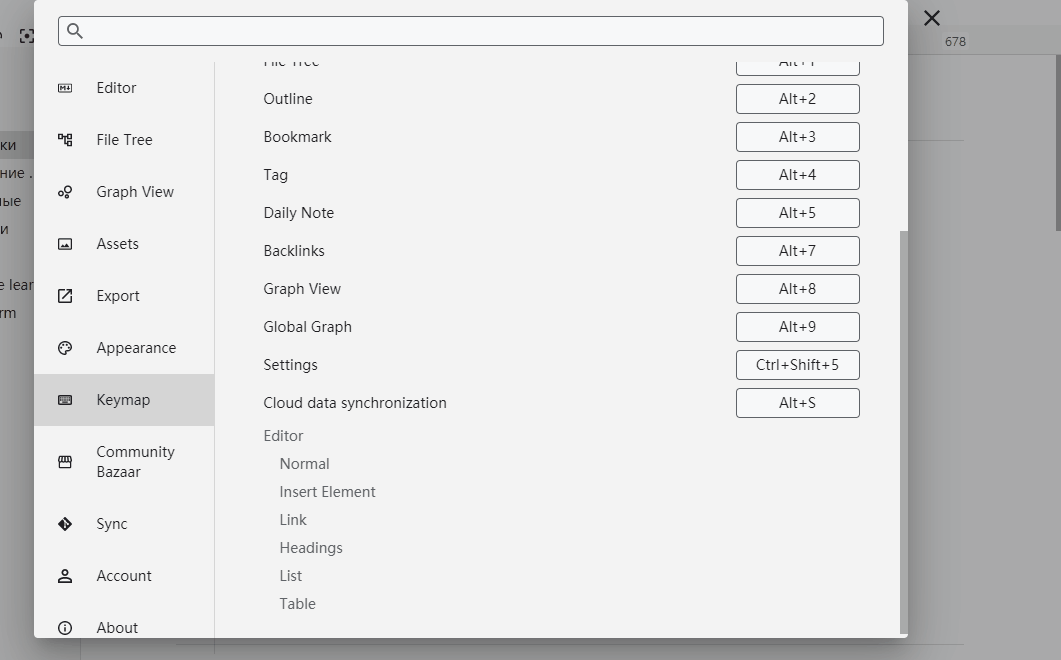This screenshot has width=1061, height=660.
Task: Select the Keymap tab label
Action: click(123, 400)
